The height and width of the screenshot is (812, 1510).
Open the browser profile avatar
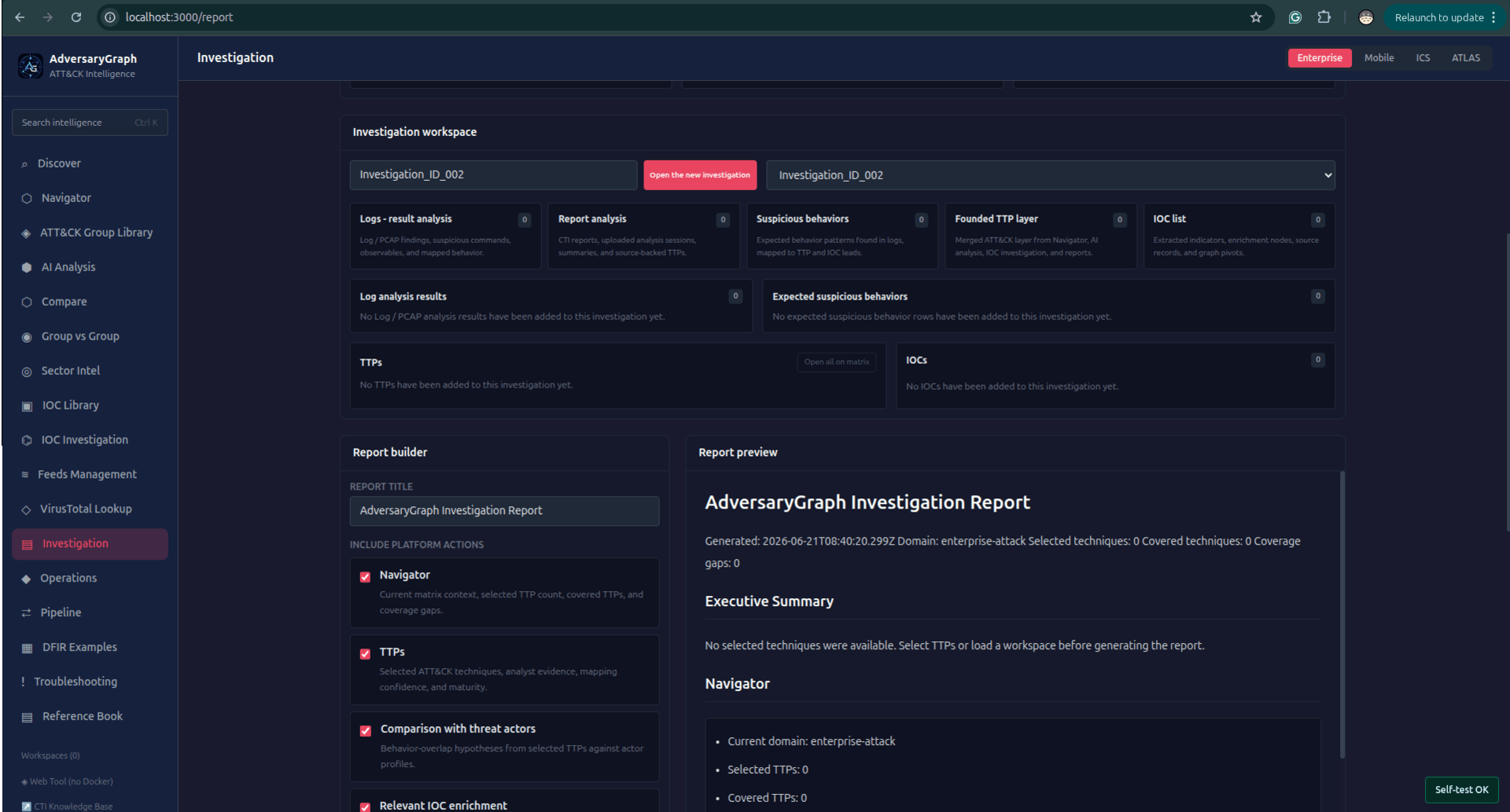click(x=1366, y=17)
